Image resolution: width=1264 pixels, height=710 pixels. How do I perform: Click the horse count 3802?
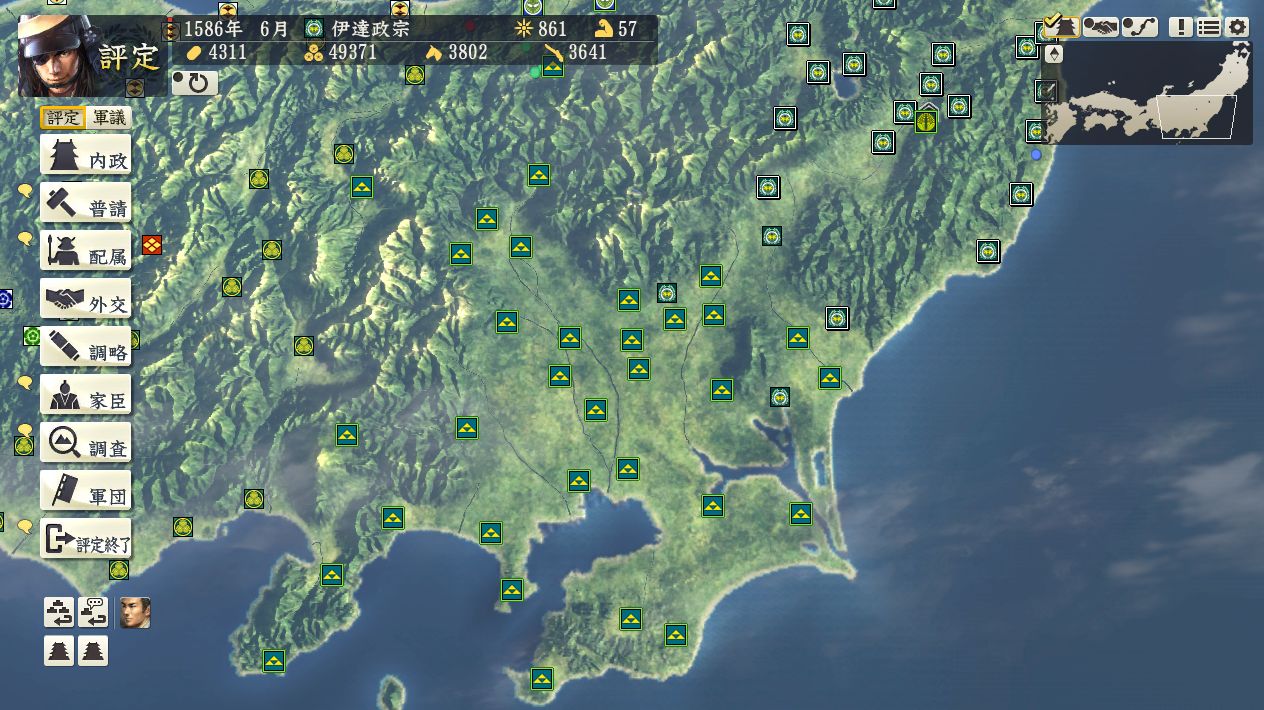(x=468, y=51)
